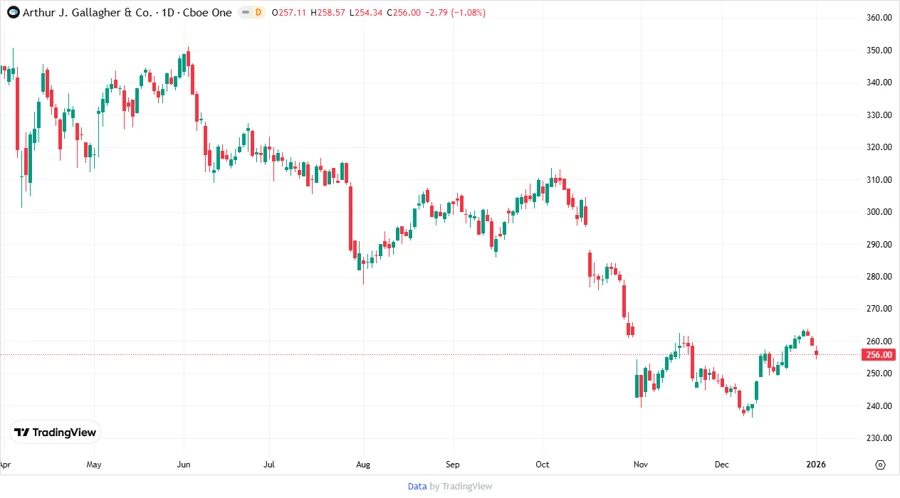Click the May label on time axis
Image resolution: width=900 pixels, height=498 pixels.
(x=94, y=465)
